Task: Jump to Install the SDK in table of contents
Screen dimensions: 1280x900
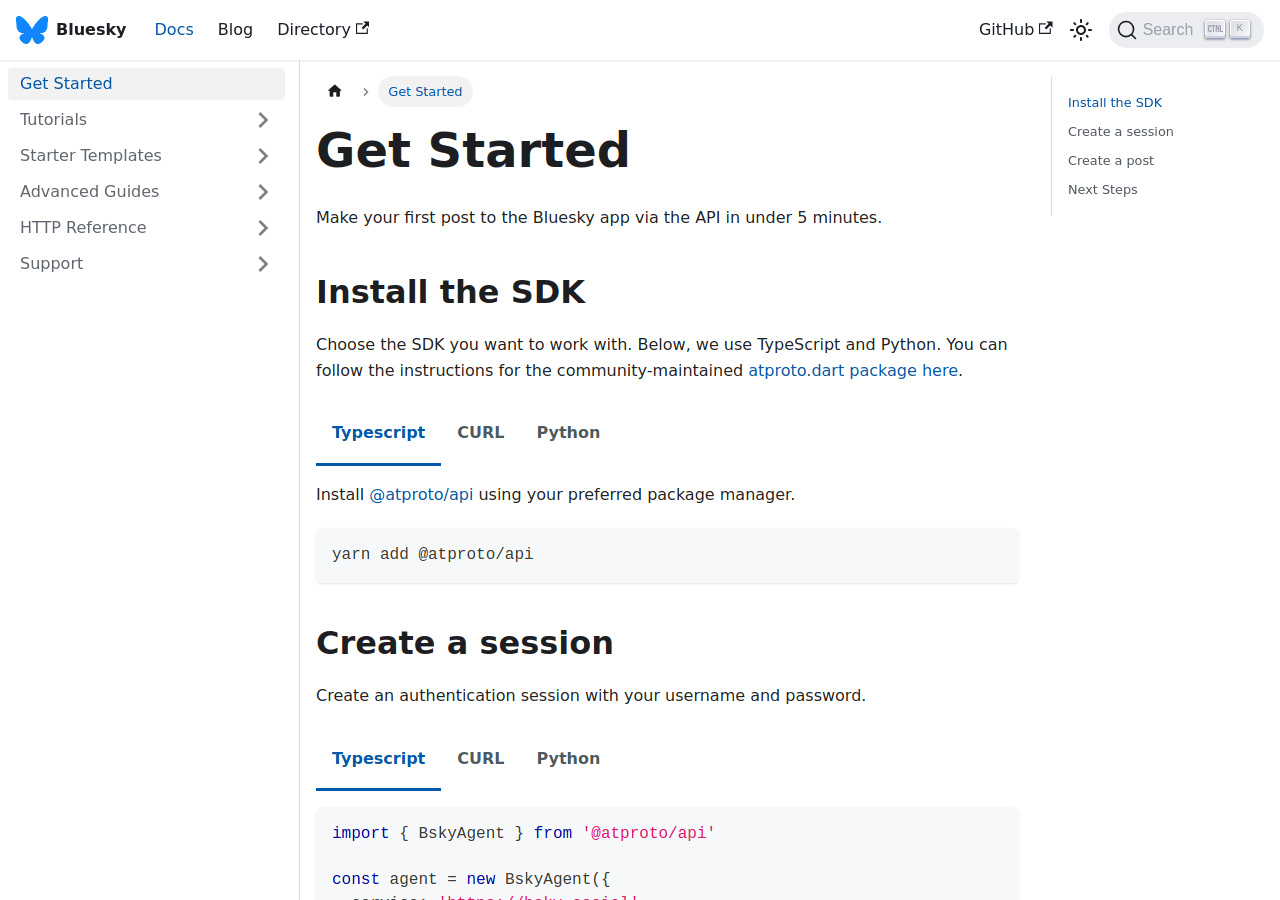Action: 1115,103
